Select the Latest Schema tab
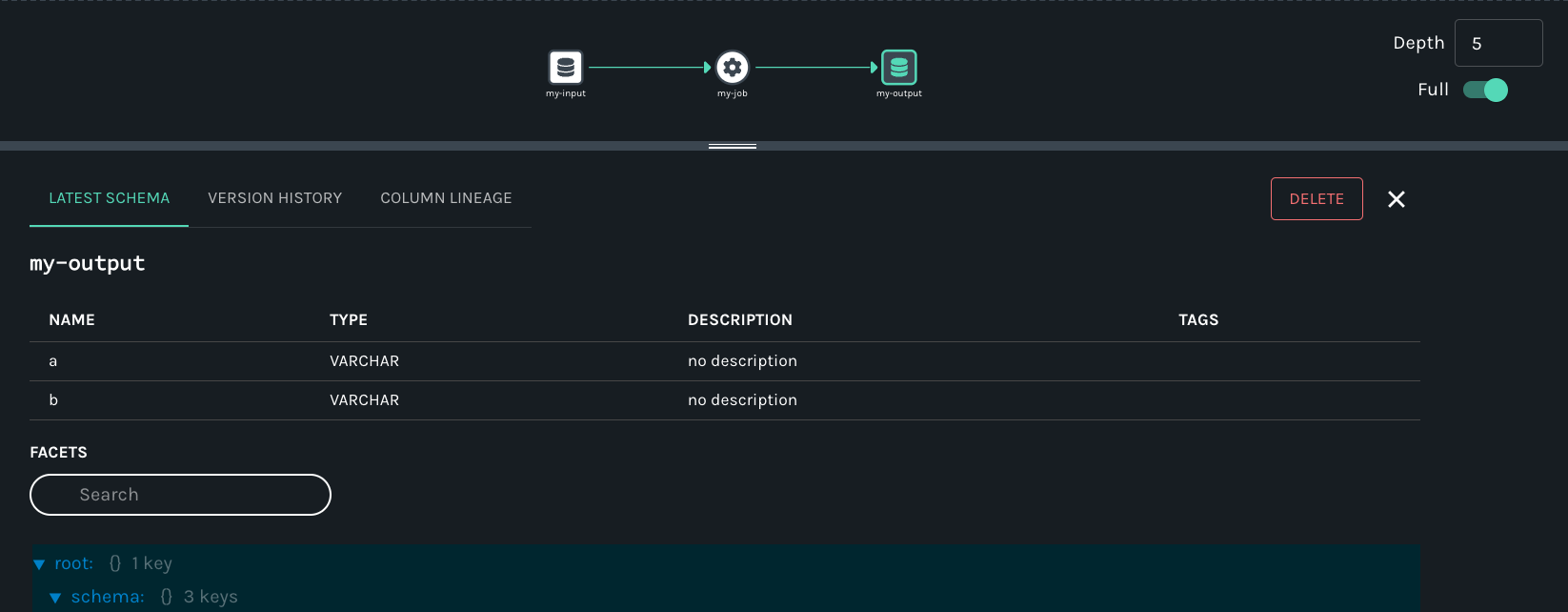Image resolution: width=1568 pixels, height=612 pixels. 109,198
